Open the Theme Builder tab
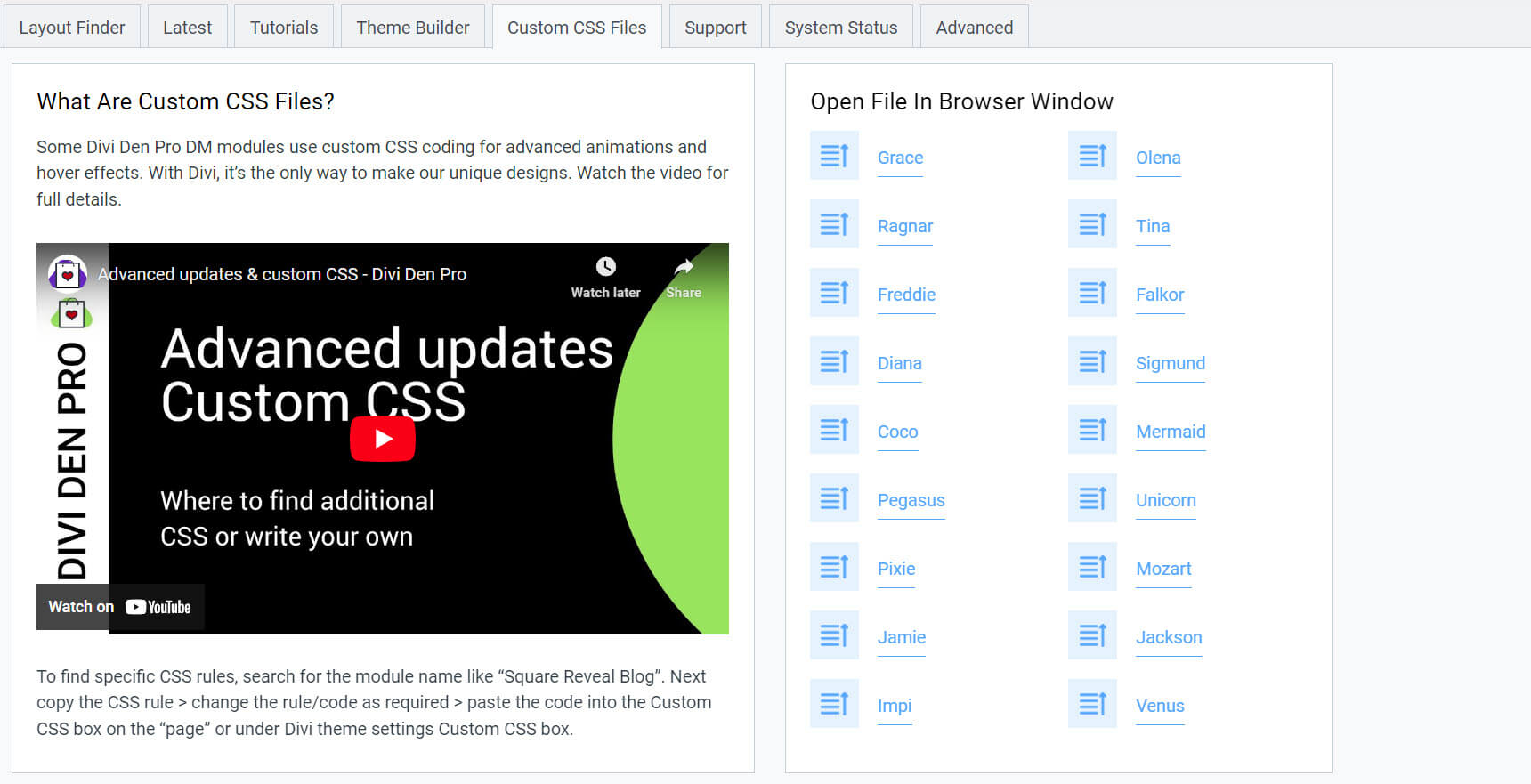Viewport: 1531px width, 784px height. click(x=412, y=28)
